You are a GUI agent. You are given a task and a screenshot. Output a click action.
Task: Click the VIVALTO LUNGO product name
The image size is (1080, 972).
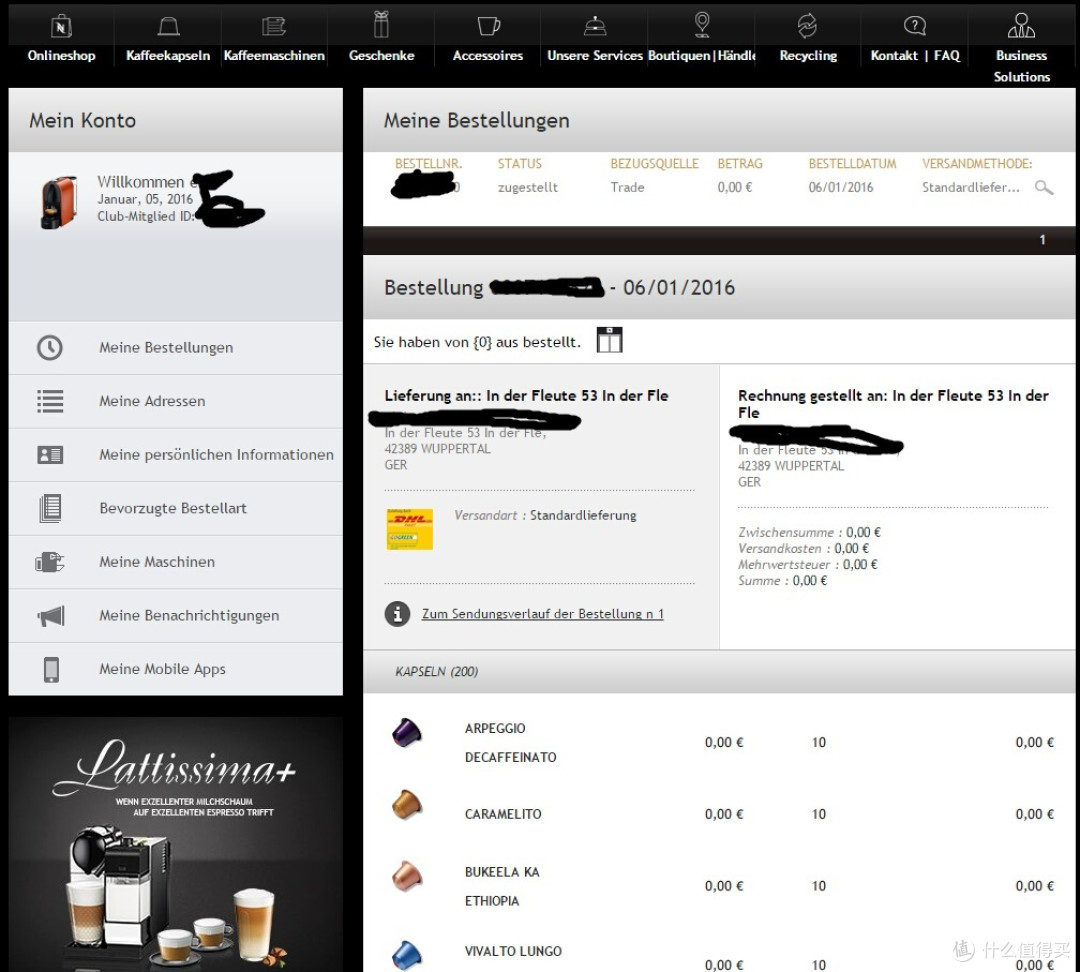coord(513,951)
